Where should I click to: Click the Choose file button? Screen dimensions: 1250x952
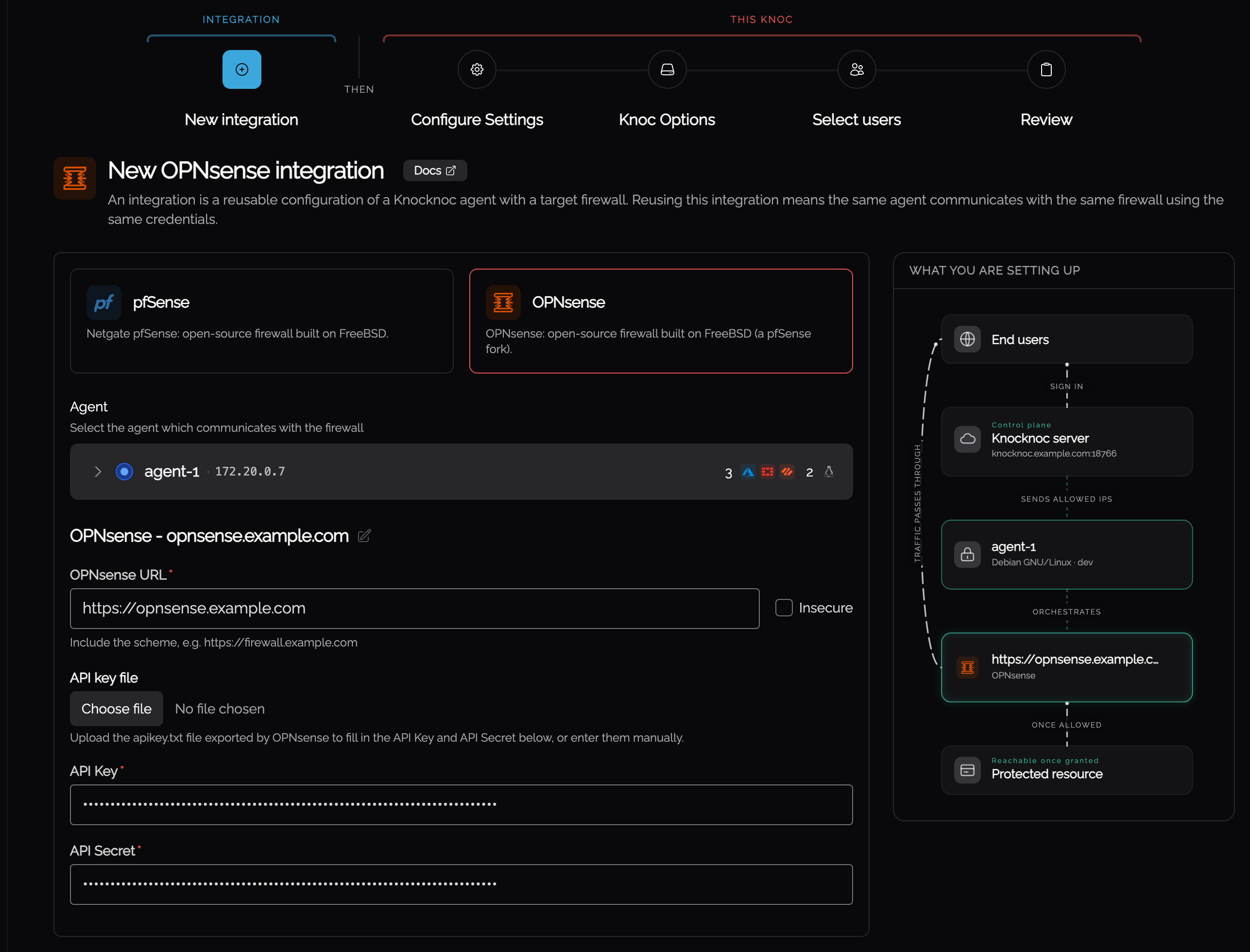(x=116, y=708)
